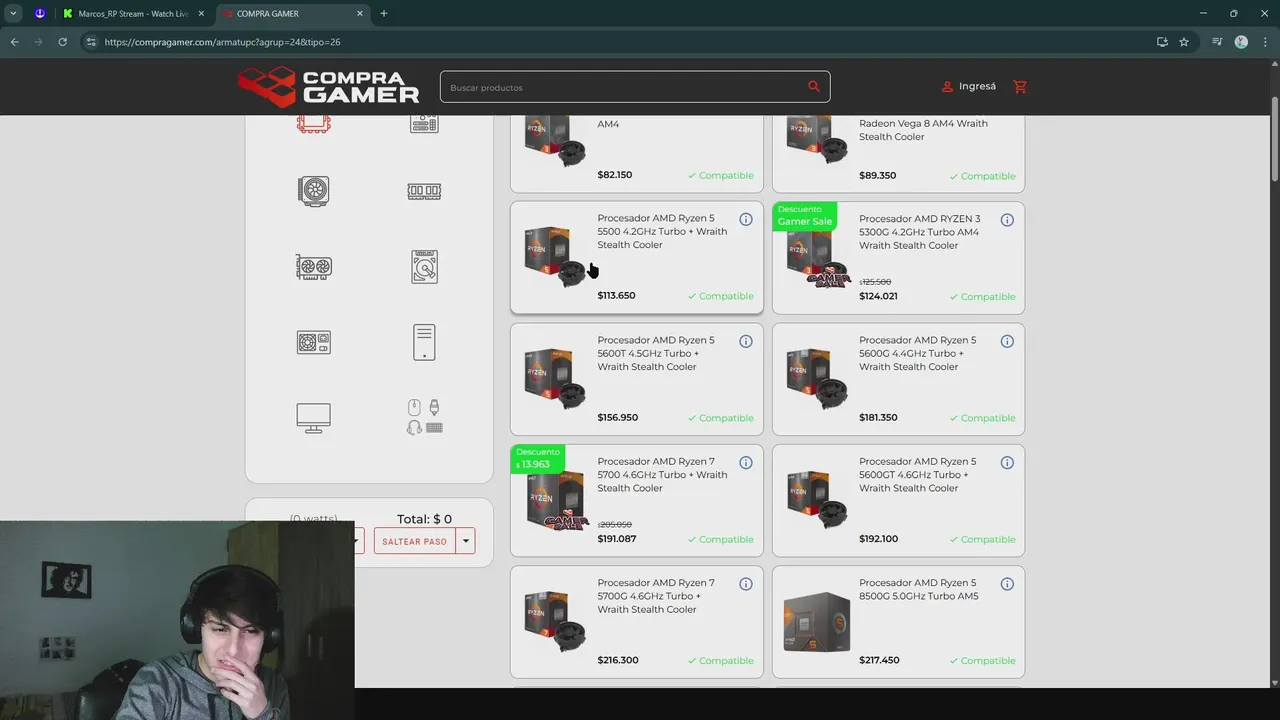The height and width of the screenshot is (720, 1280).
Task: Reload the page in Chrome
Action: [x=62, y=42]
